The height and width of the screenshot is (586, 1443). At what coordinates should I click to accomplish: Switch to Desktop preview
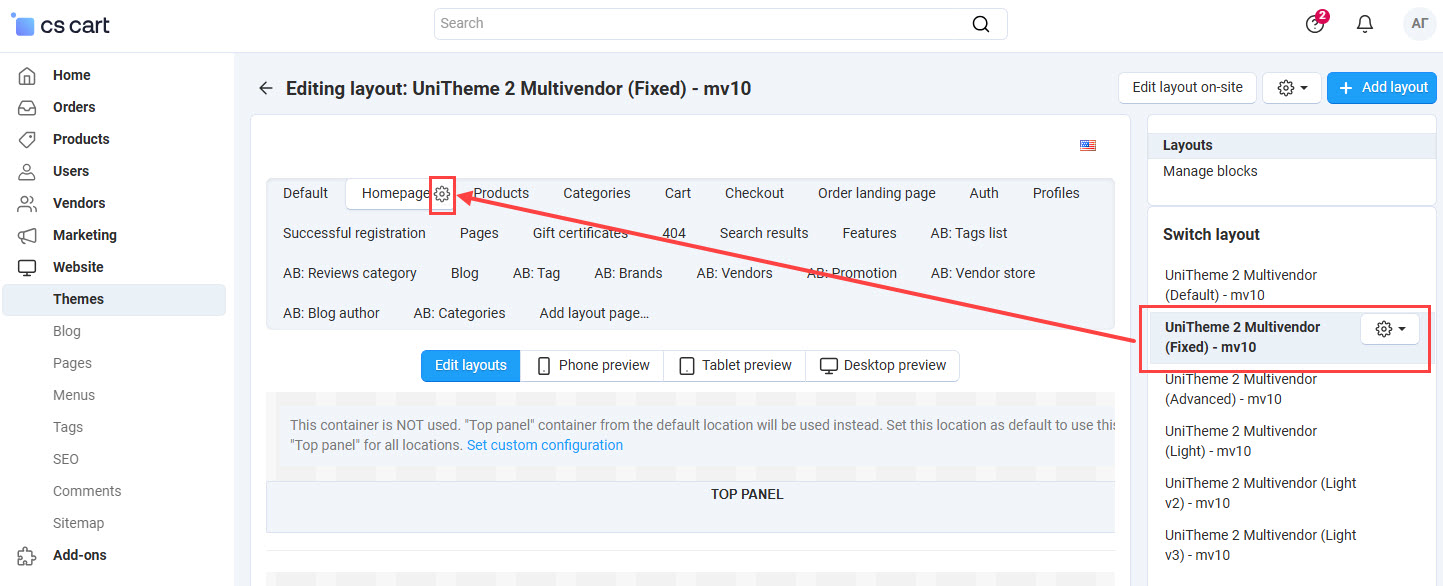click(x=883, y=365)
